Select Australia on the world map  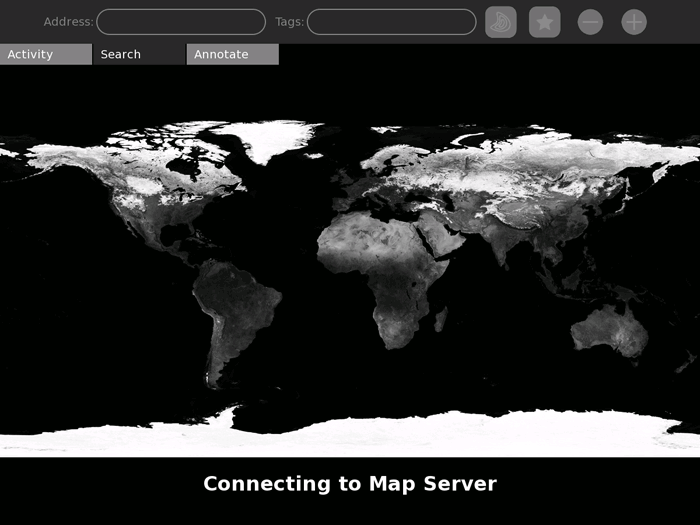(610, 328)
